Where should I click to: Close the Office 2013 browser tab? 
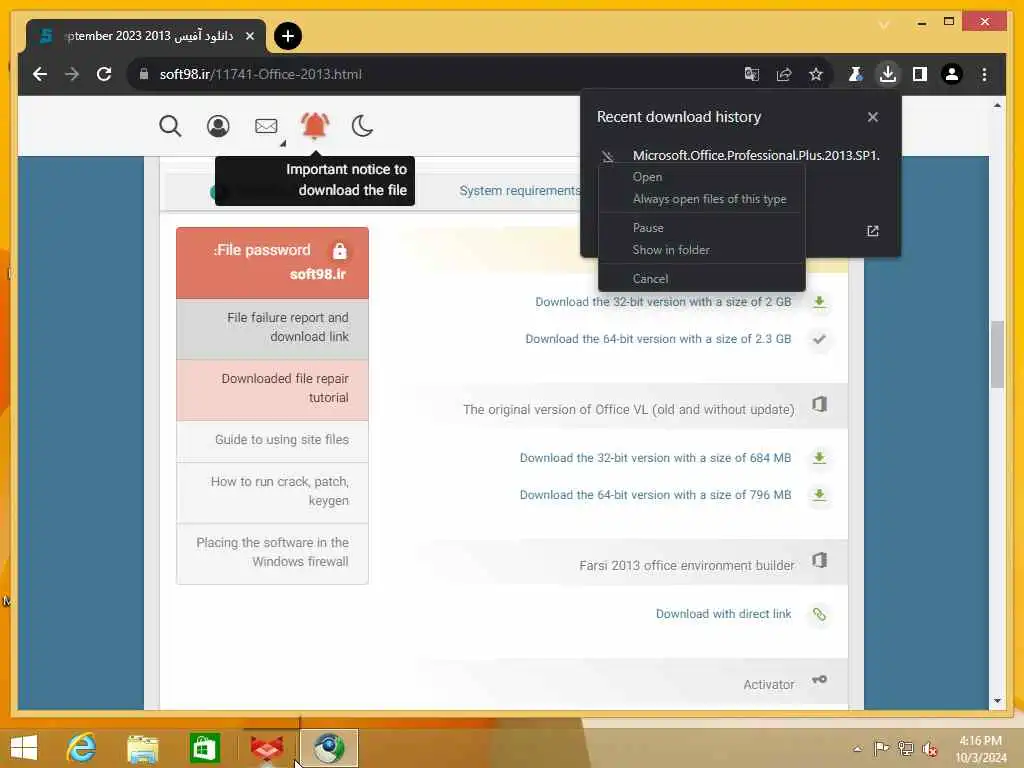[x=249, y=37]
